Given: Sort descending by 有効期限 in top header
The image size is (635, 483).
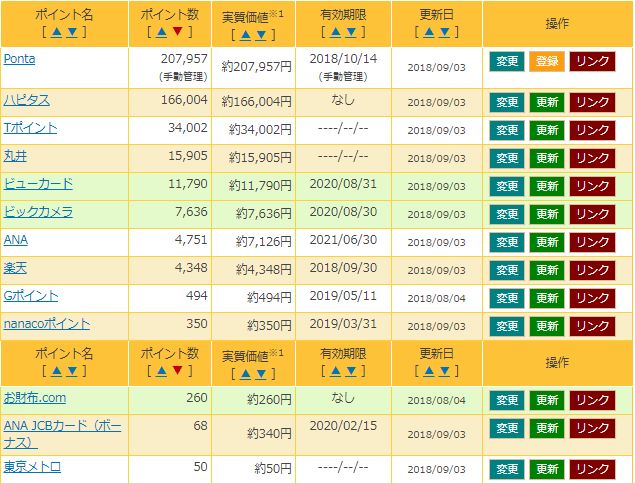Looking at the screenshot, I should coord(351,32).
